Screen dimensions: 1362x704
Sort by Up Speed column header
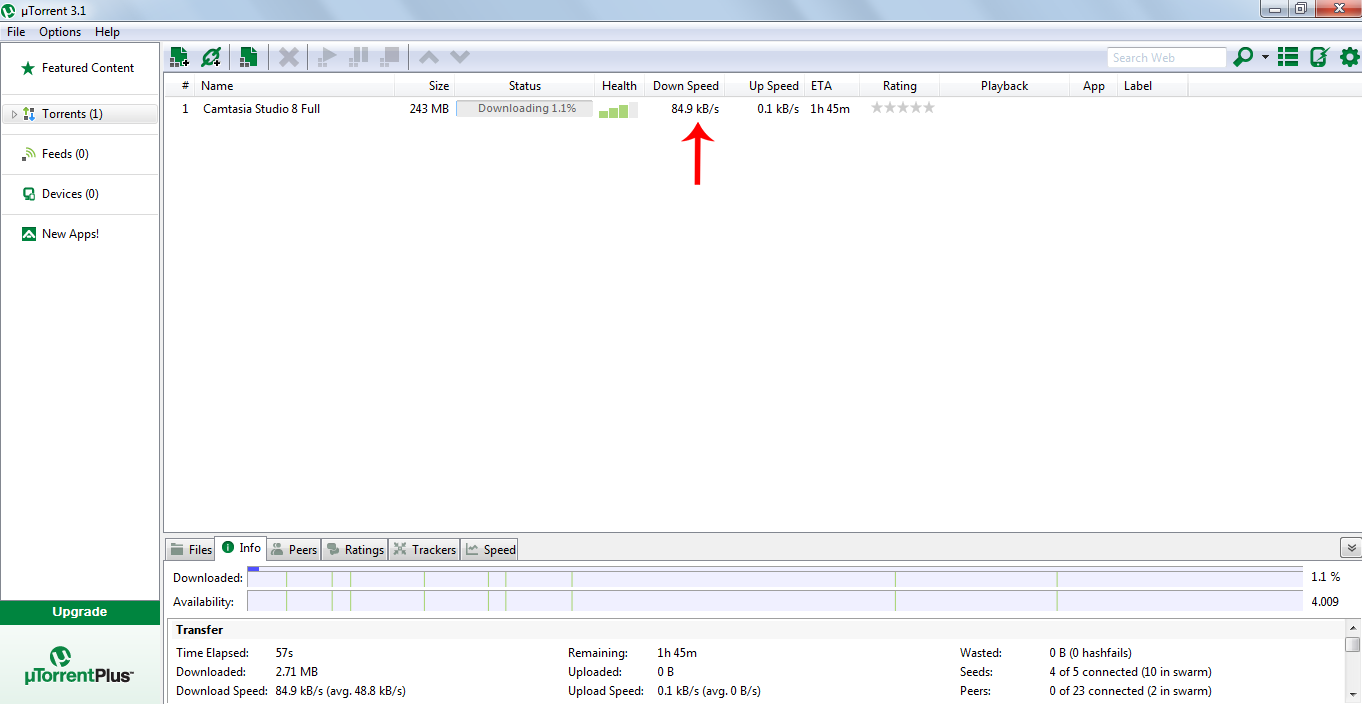point(765,86)
